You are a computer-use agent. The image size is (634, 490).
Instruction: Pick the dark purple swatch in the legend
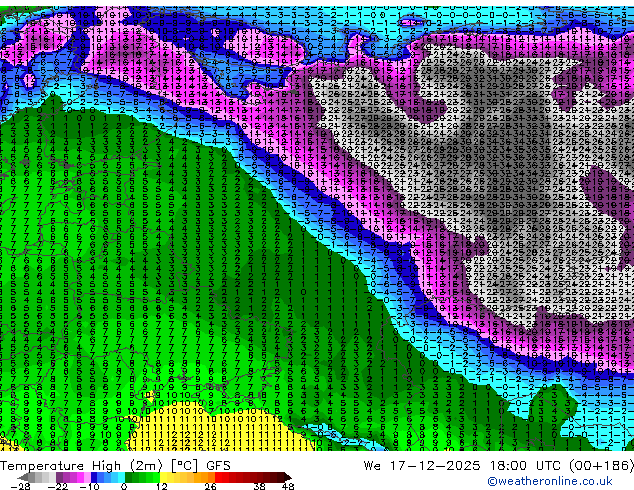(59, 477)
